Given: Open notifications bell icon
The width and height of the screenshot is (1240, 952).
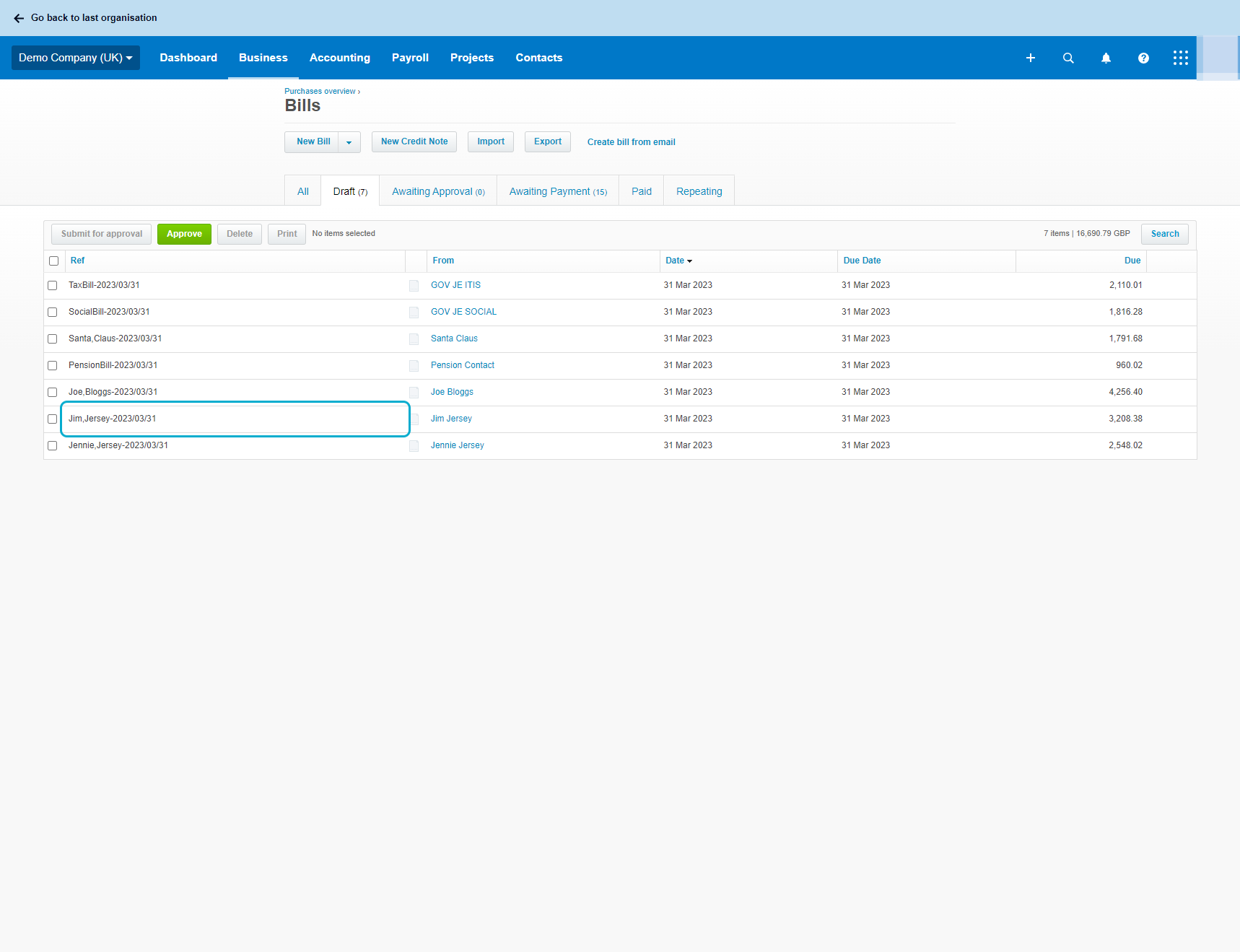Looking at the screenshot, I should coord(1106,58).
